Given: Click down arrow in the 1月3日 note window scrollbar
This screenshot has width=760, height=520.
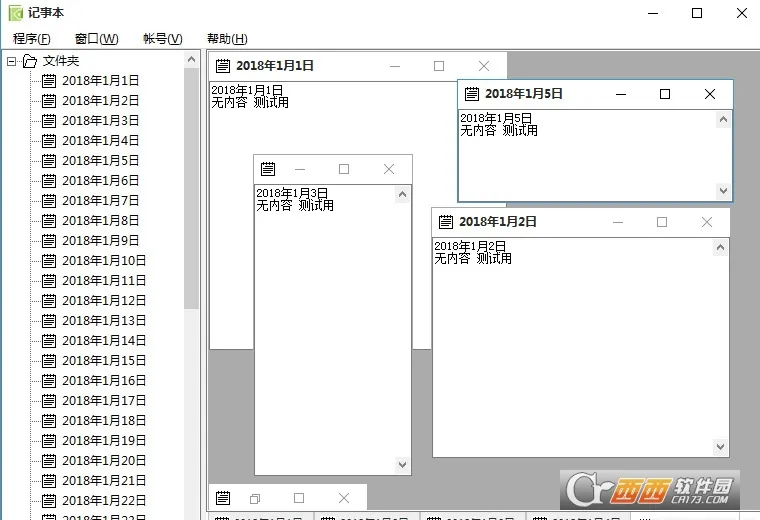Looking at the screenshot, I should 402,465.
